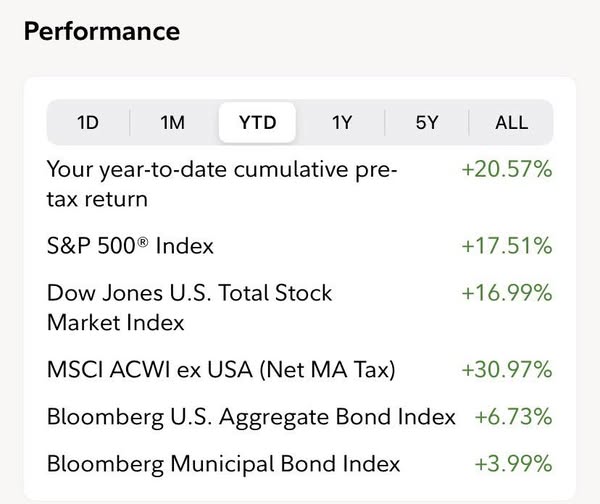
Task: Select the S&P 500 Index row label
Action: coord(130,245)
